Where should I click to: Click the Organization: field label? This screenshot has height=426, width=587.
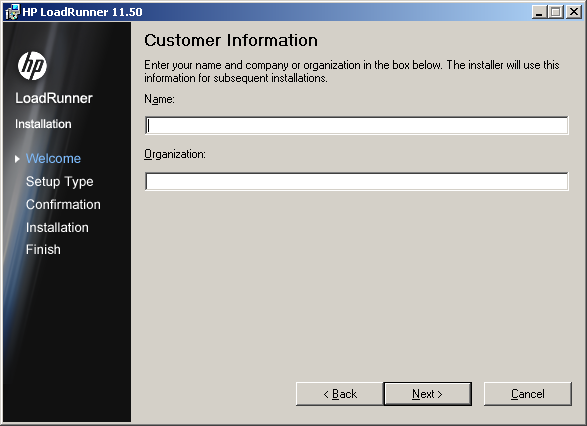175,154
